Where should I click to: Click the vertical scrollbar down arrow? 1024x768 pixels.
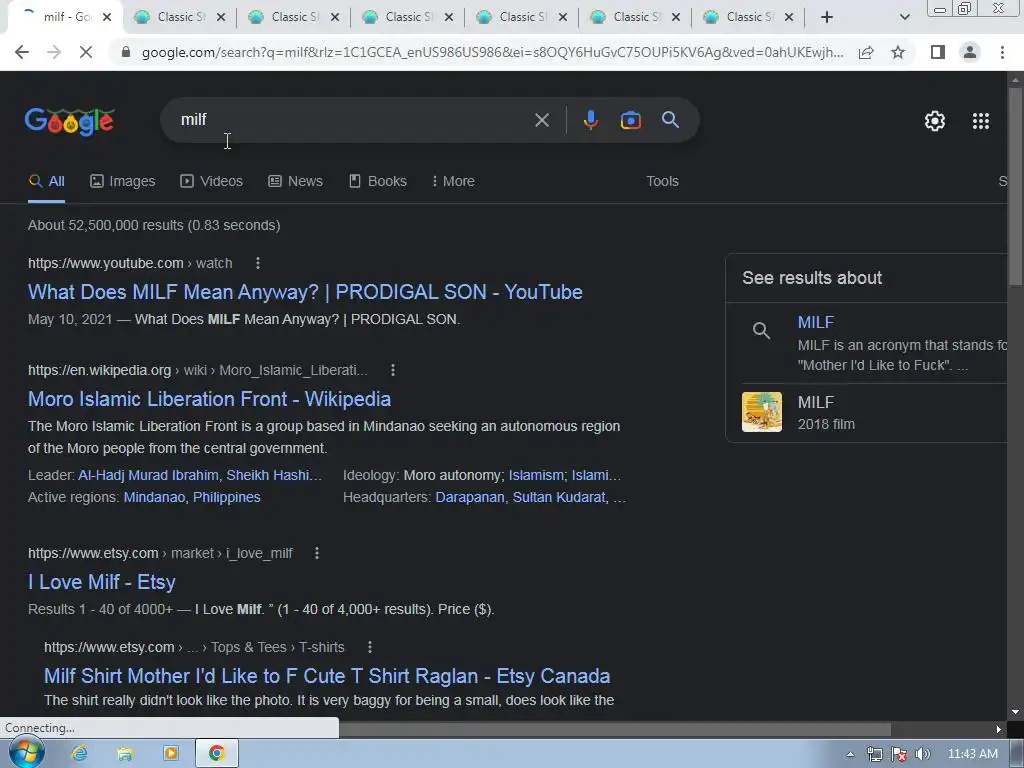(1015, 712)
